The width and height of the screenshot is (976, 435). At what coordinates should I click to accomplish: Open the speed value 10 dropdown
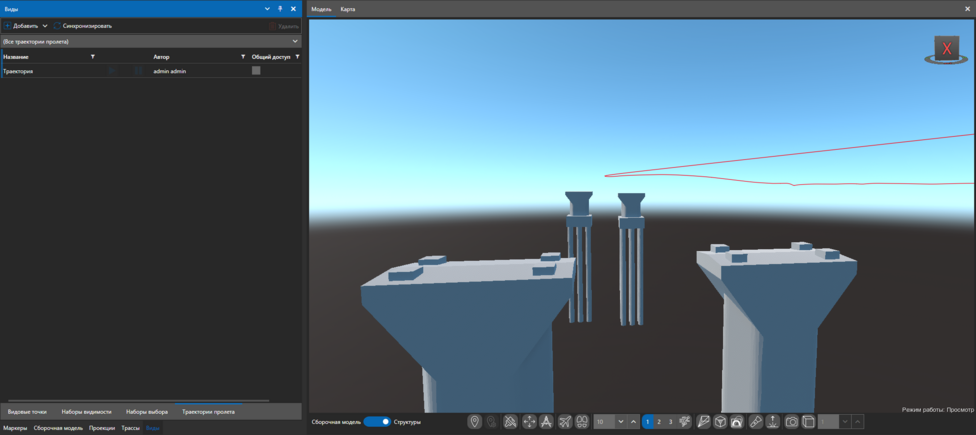(x=620, y=422)
